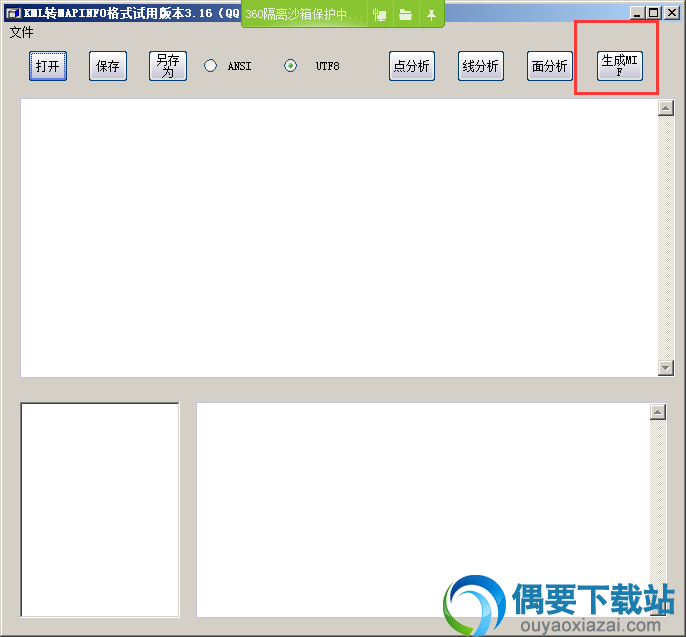Viewport: 686px width, 637px height.
Task: Click the 另存为 button
Action: coord(168,66)
